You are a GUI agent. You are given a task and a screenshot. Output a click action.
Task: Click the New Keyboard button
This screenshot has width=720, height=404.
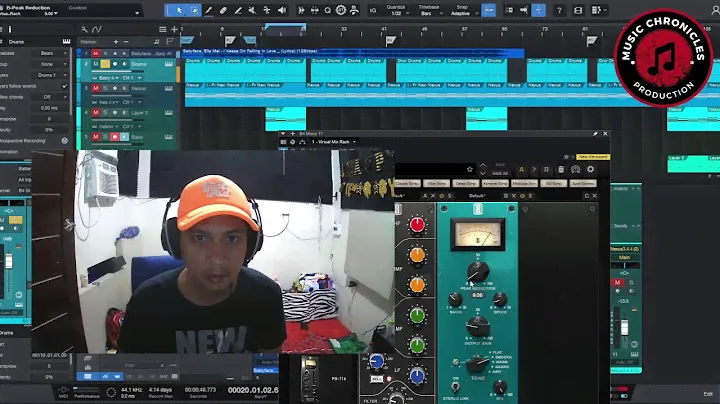pyautogui.click(x=592, y=156)
